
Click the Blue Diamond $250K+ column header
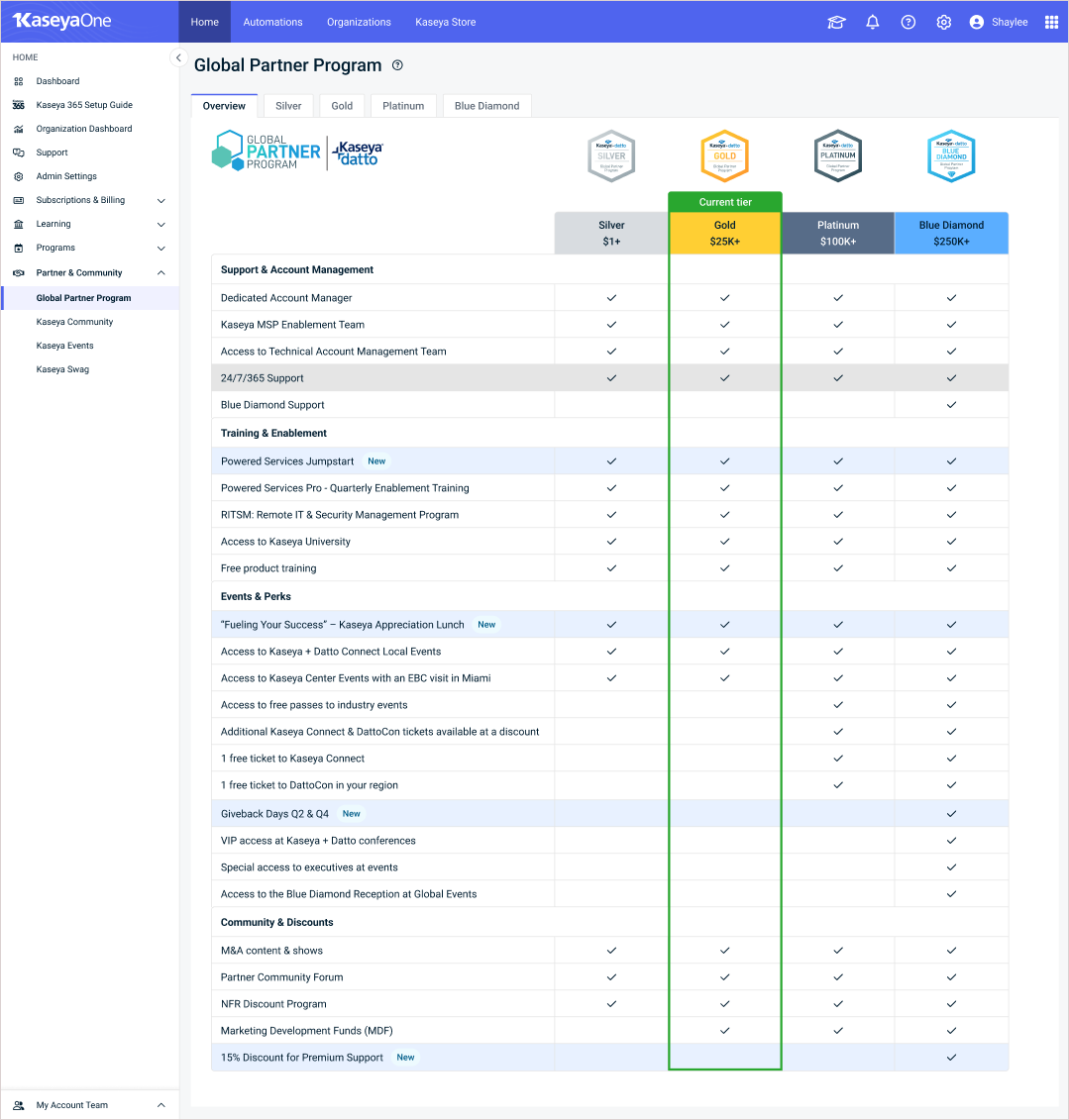(x=951, y=233)
